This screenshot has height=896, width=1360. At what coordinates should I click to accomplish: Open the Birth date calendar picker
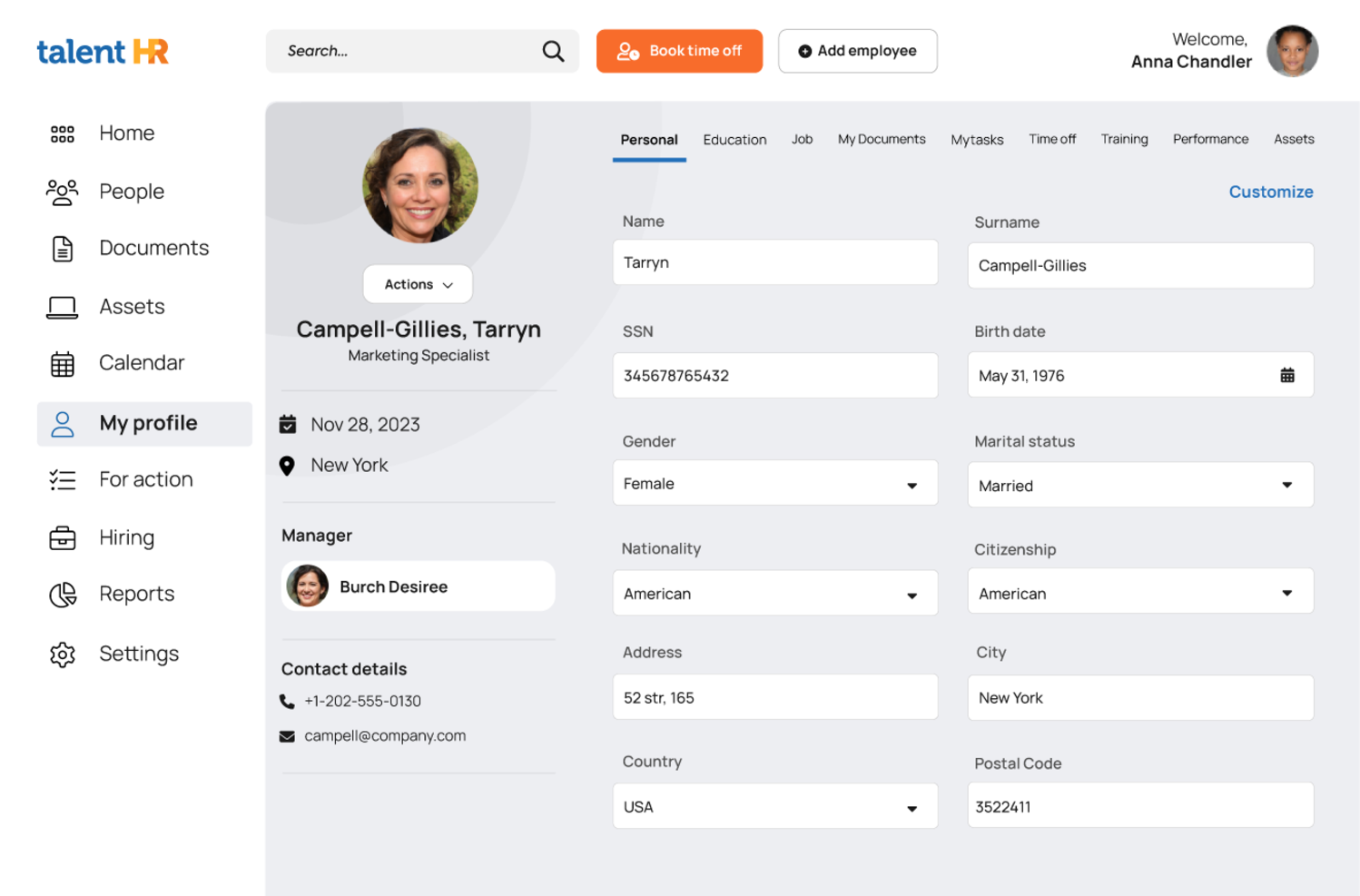coord(1288,374)
